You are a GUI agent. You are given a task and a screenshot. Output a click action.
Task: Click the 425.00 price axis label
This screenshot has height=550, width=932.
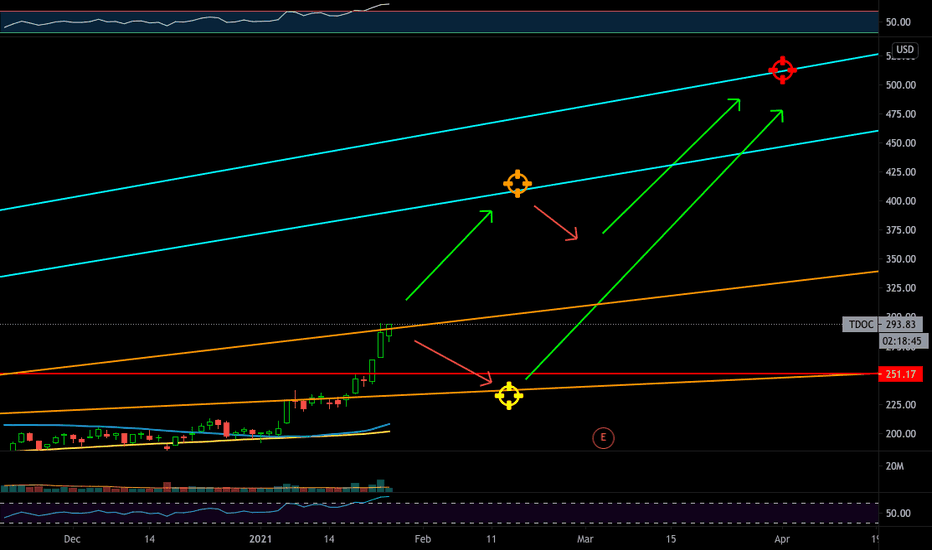(900, 172)
